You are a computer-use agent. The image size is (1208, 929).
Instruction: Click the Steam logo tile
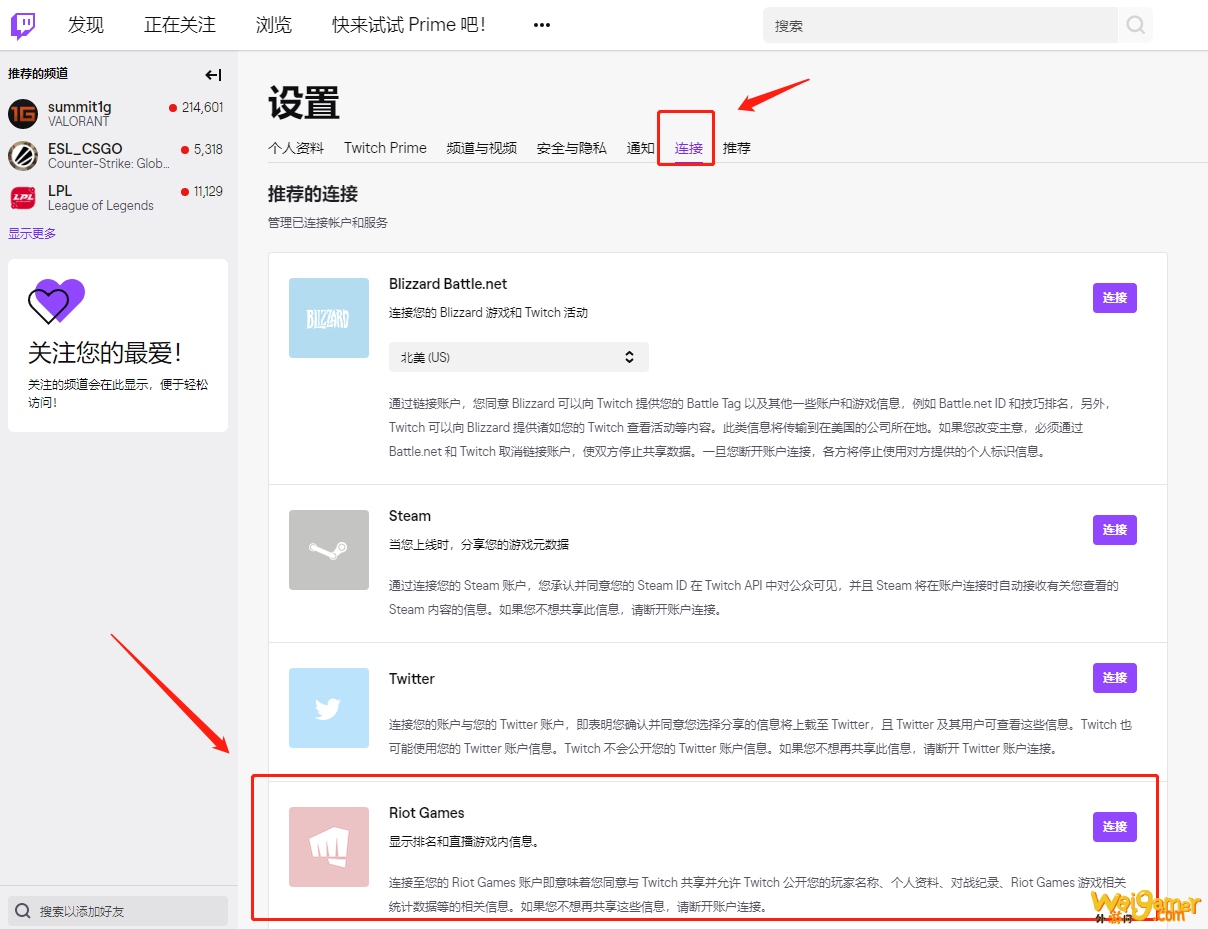pos(329,550)
